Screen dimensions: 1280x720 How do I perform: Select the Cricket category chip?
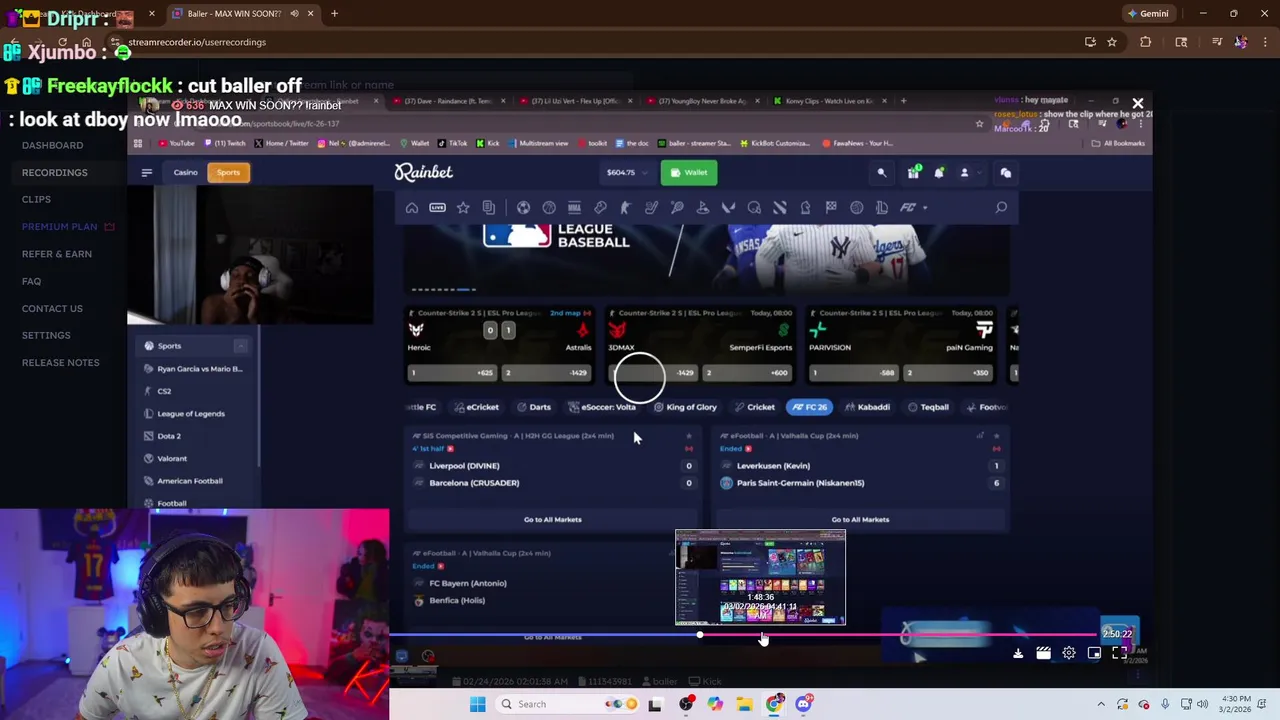(754, 407)
